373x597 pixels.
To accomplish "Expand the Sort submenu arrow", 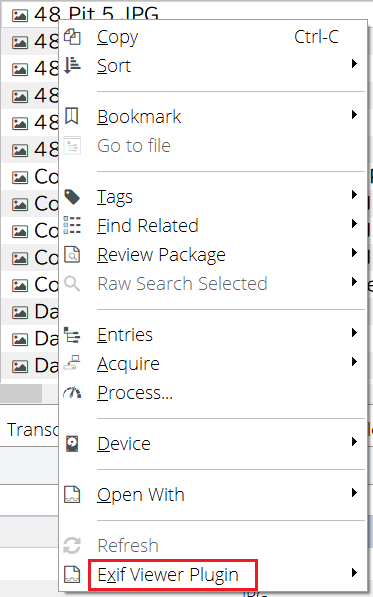I will click(354, 64).
